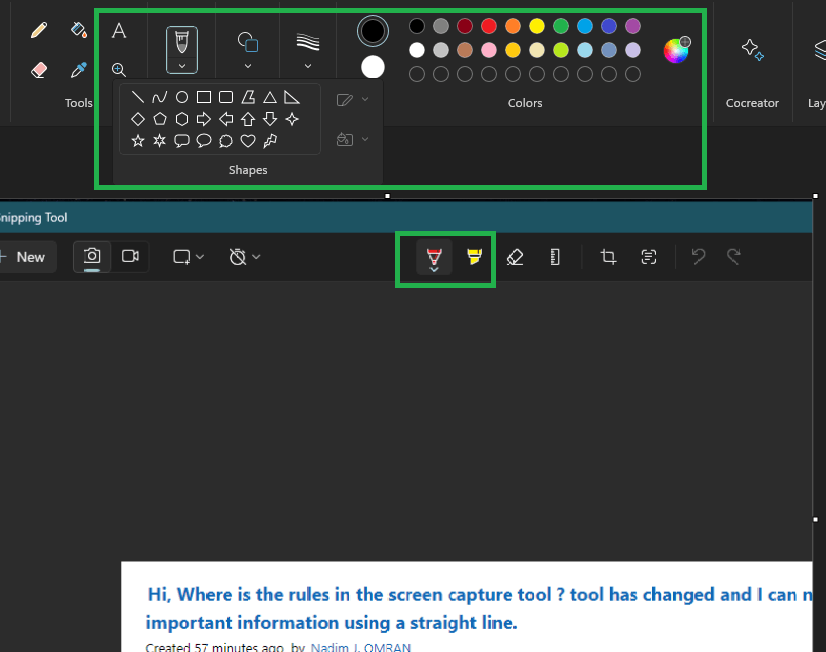Open the 'Hi, Where is the rules' title
This screenshot has height=652, width=826.
point(479,608)
